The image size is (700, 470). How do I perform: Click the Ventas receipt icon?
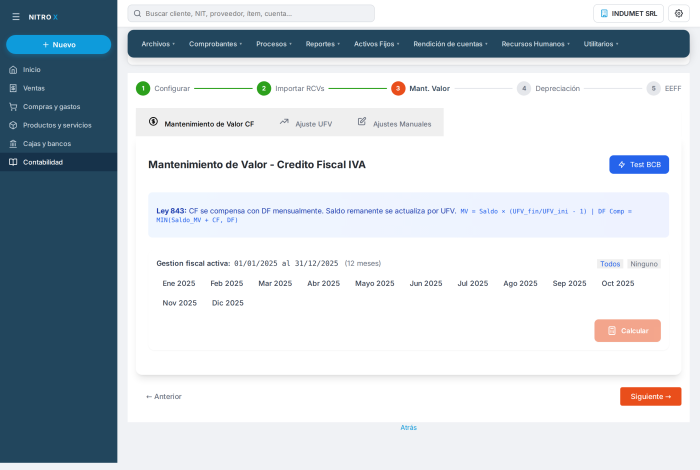pos(13,88)
